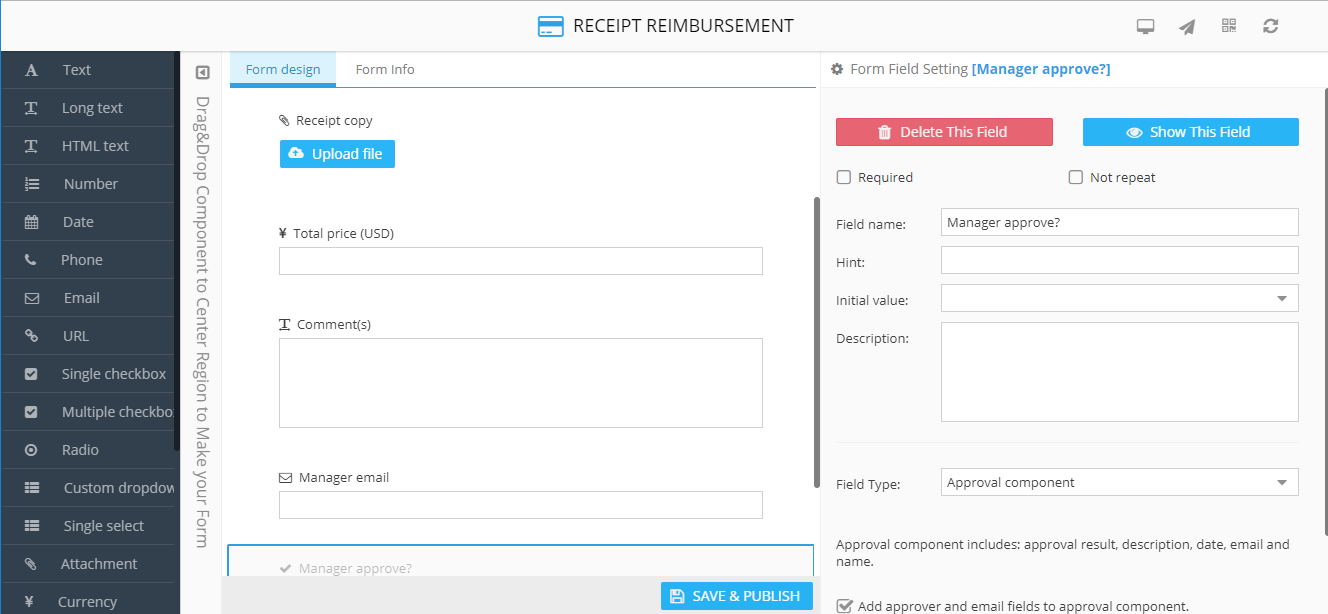Viewport: 1328px width, 614px height.
Task: Open the Field Type dropdown
Action: 1120,482
